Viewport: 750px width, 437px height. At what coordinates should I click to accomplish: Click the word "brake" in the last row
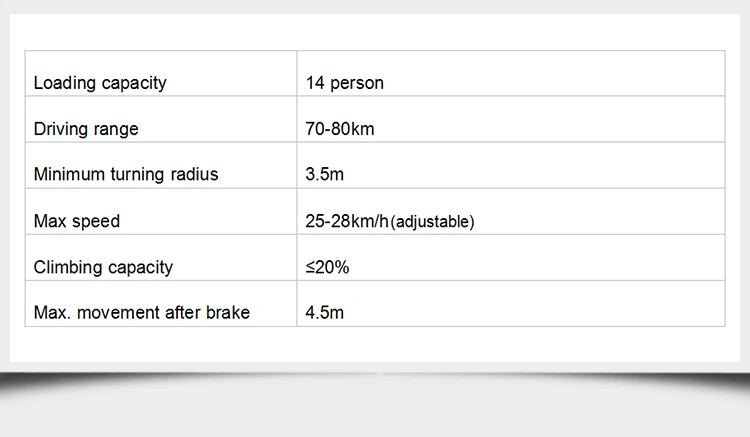pos(227,313)
